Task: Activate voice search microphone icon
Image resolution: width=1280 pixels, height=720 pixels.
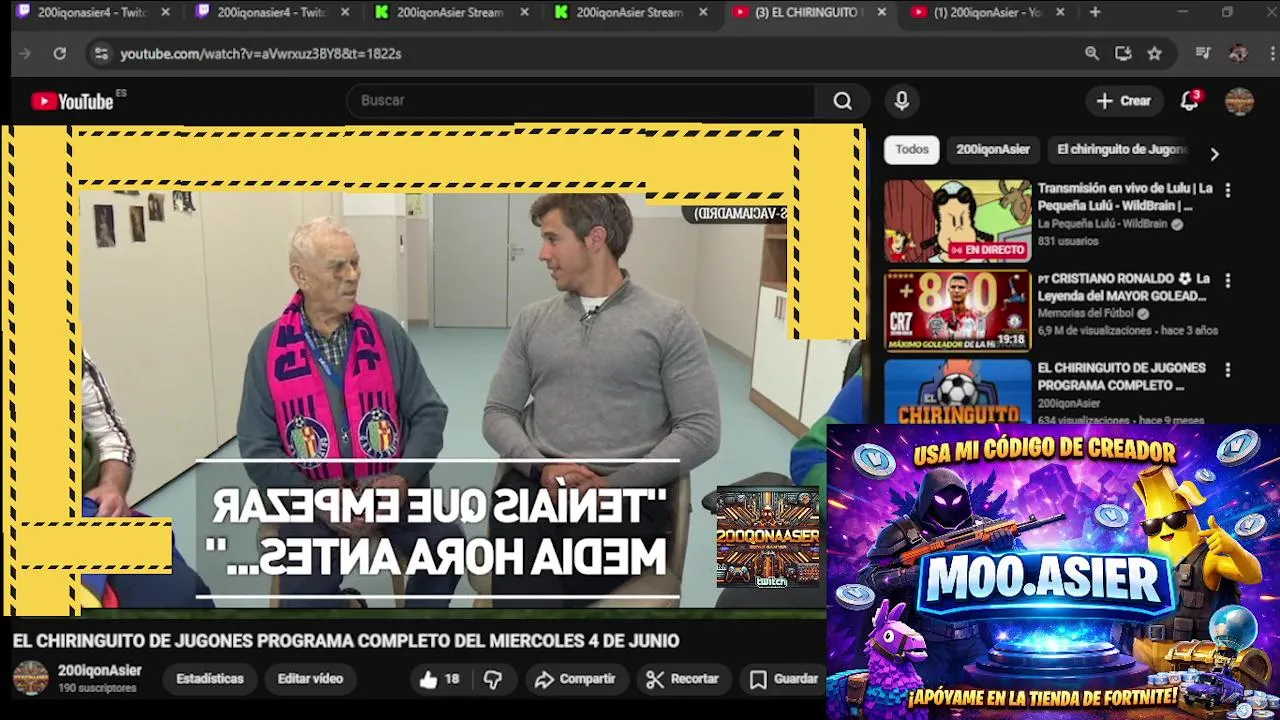Action: click(902, 101)
